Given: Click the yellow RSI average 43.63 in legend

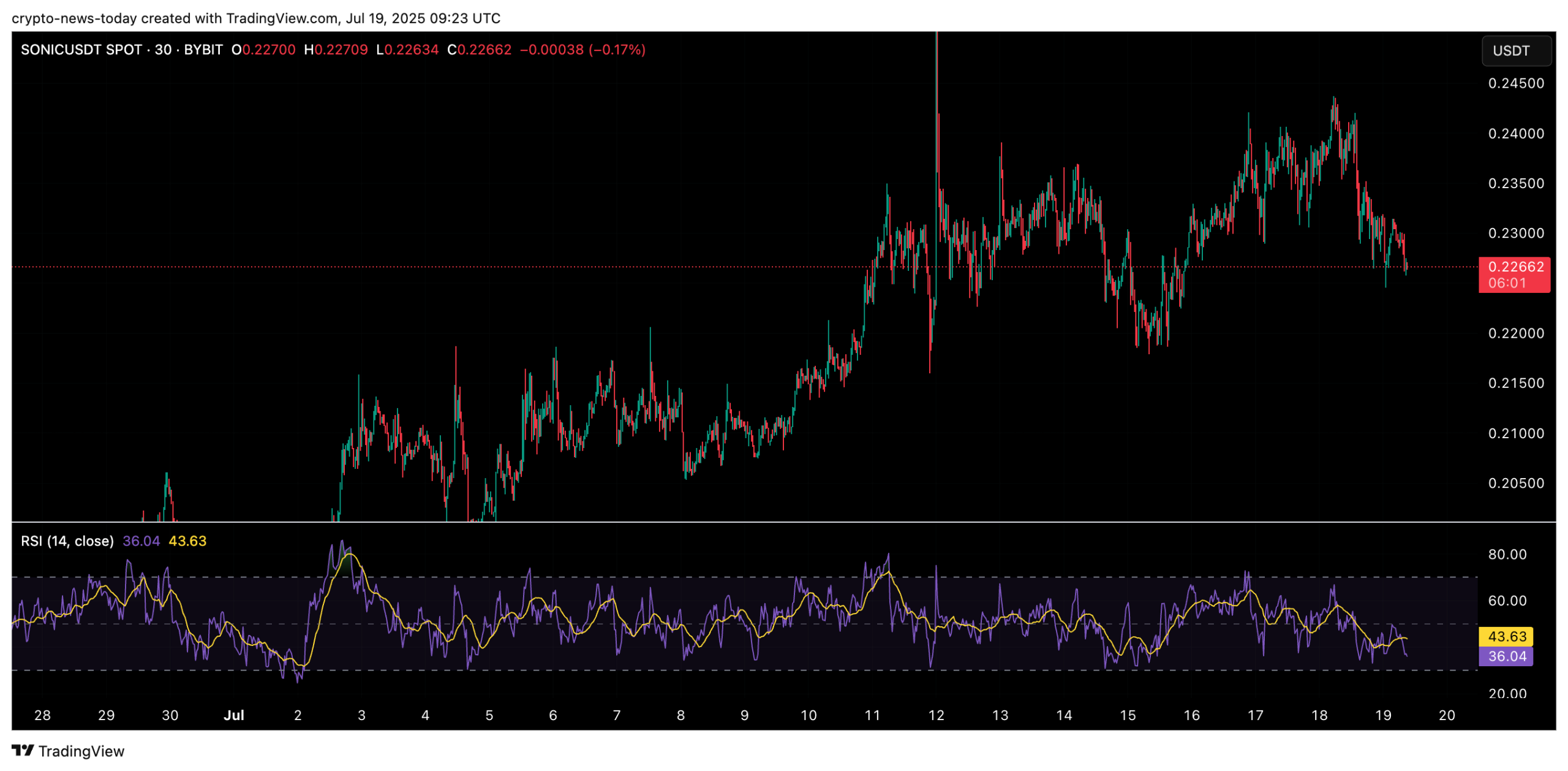Looking at the screenshot, I should [187, 541].
